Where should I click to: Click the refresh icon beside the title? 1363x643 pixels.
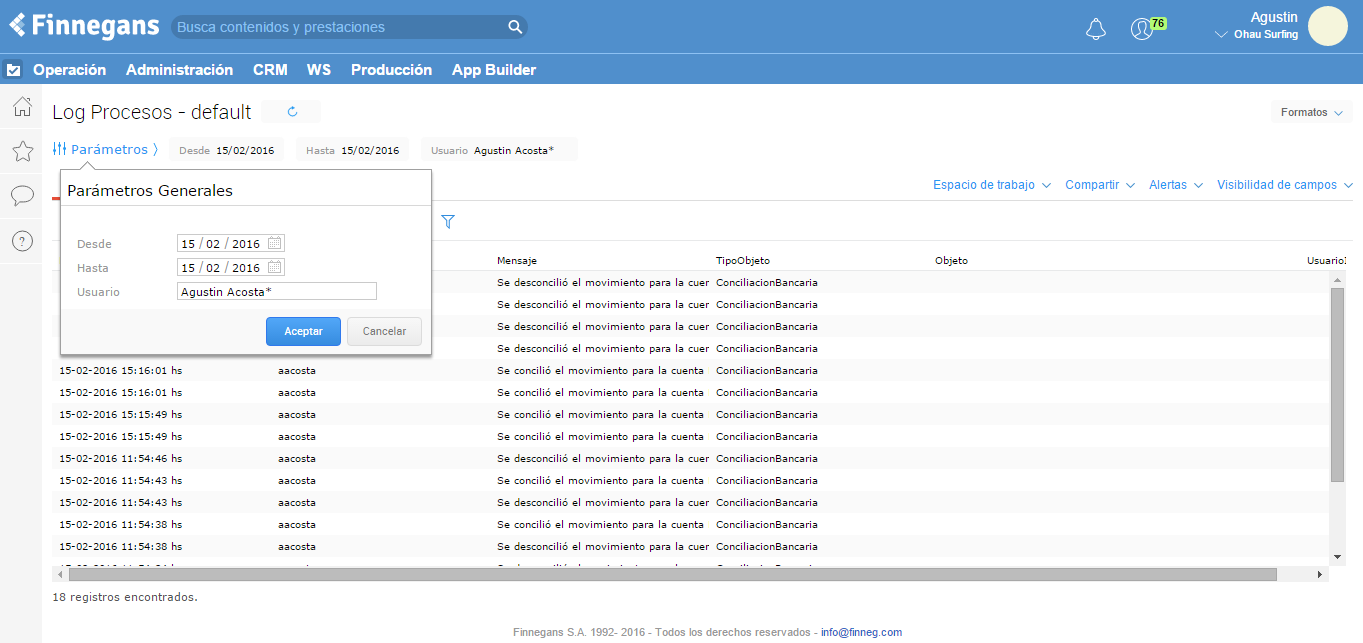[x=292, y=112]
